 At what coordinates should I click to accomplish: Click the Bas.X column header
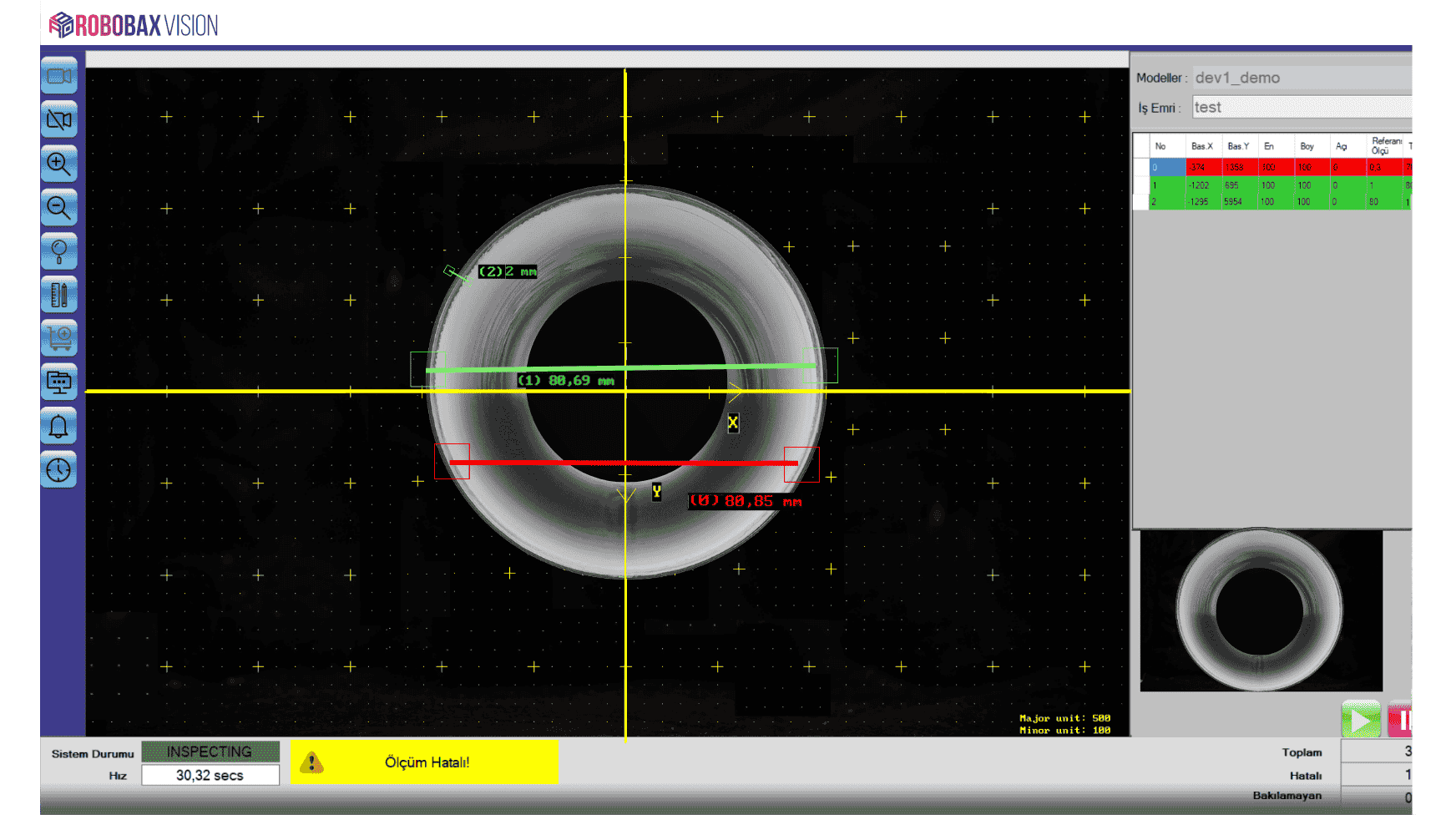(1202, 146)
